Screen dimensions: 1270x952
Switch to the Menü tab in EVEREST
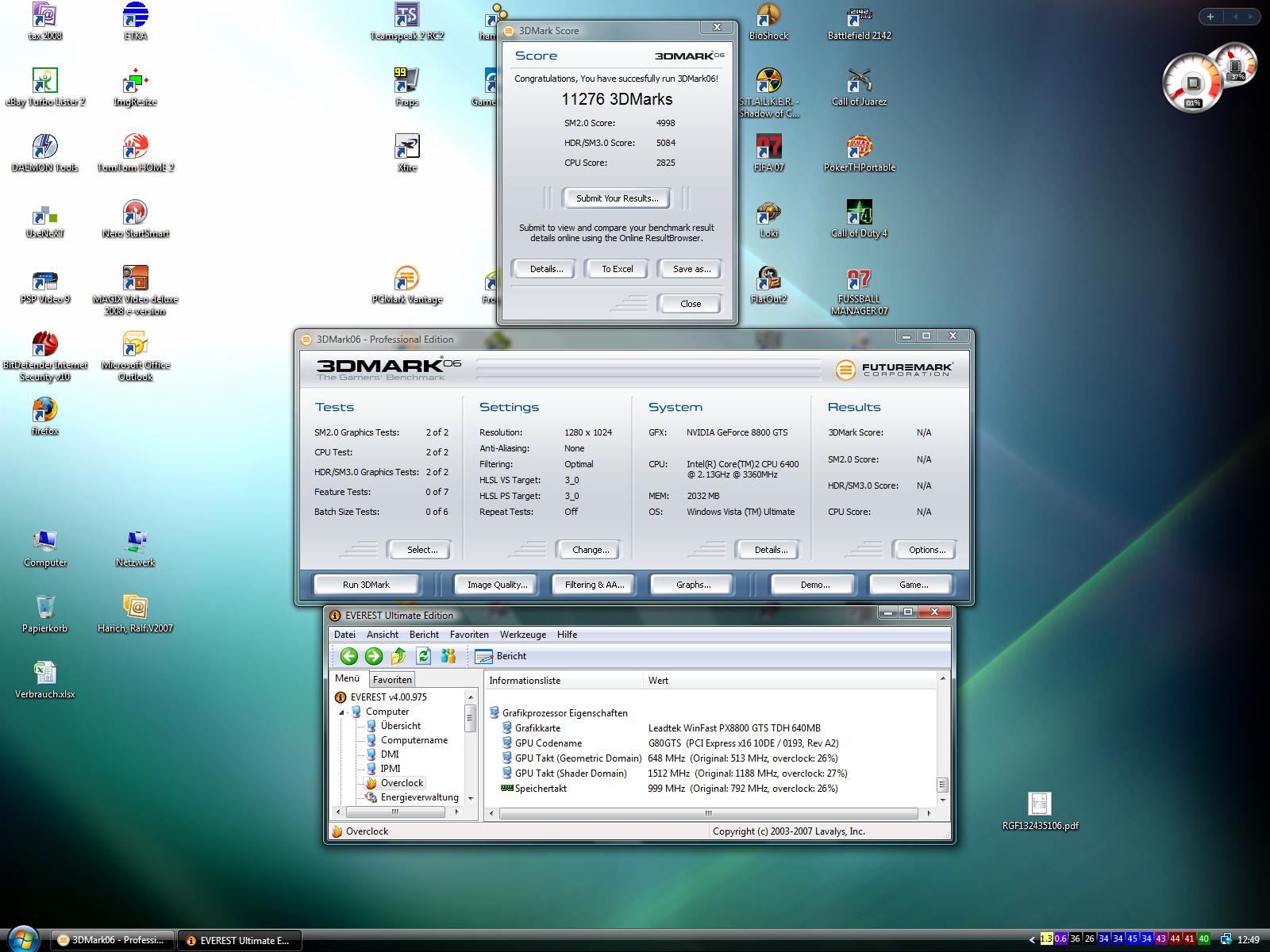pyautogui.click(x=347, y=678)
